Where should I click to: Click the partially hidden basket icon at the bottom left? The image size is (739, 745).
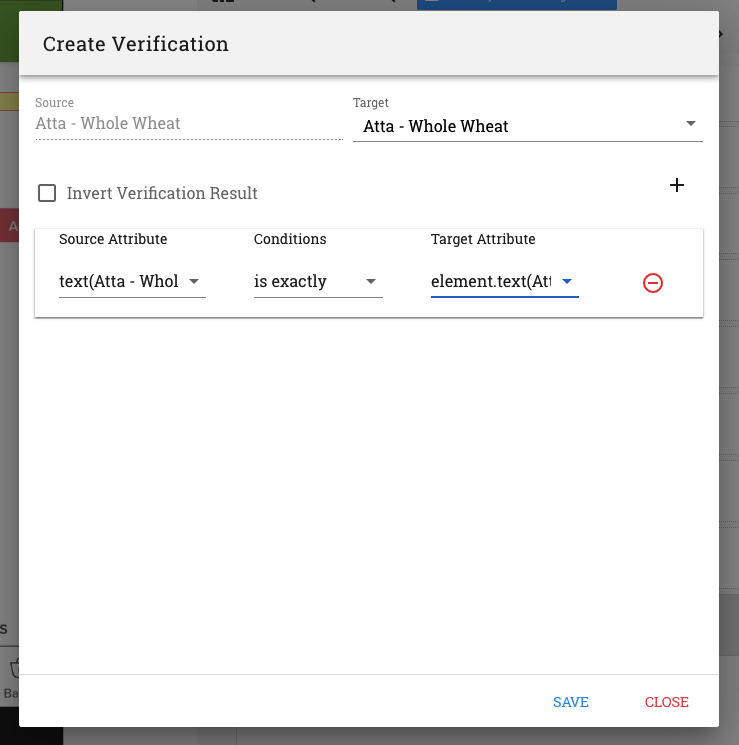coord(14,669)
